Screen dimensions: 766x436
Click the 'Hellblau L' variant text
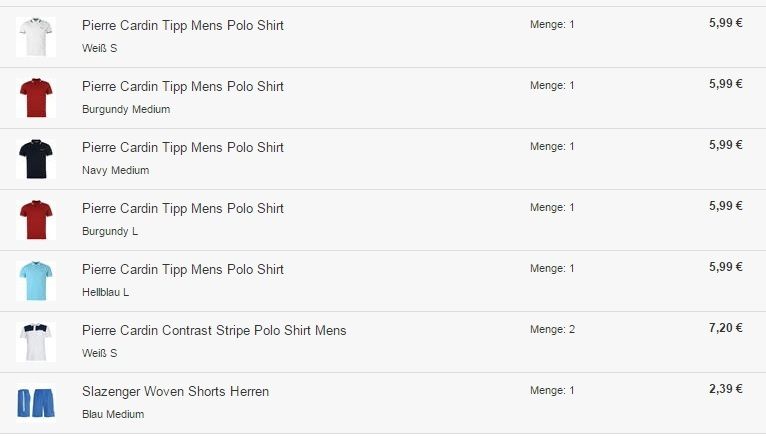105,292
